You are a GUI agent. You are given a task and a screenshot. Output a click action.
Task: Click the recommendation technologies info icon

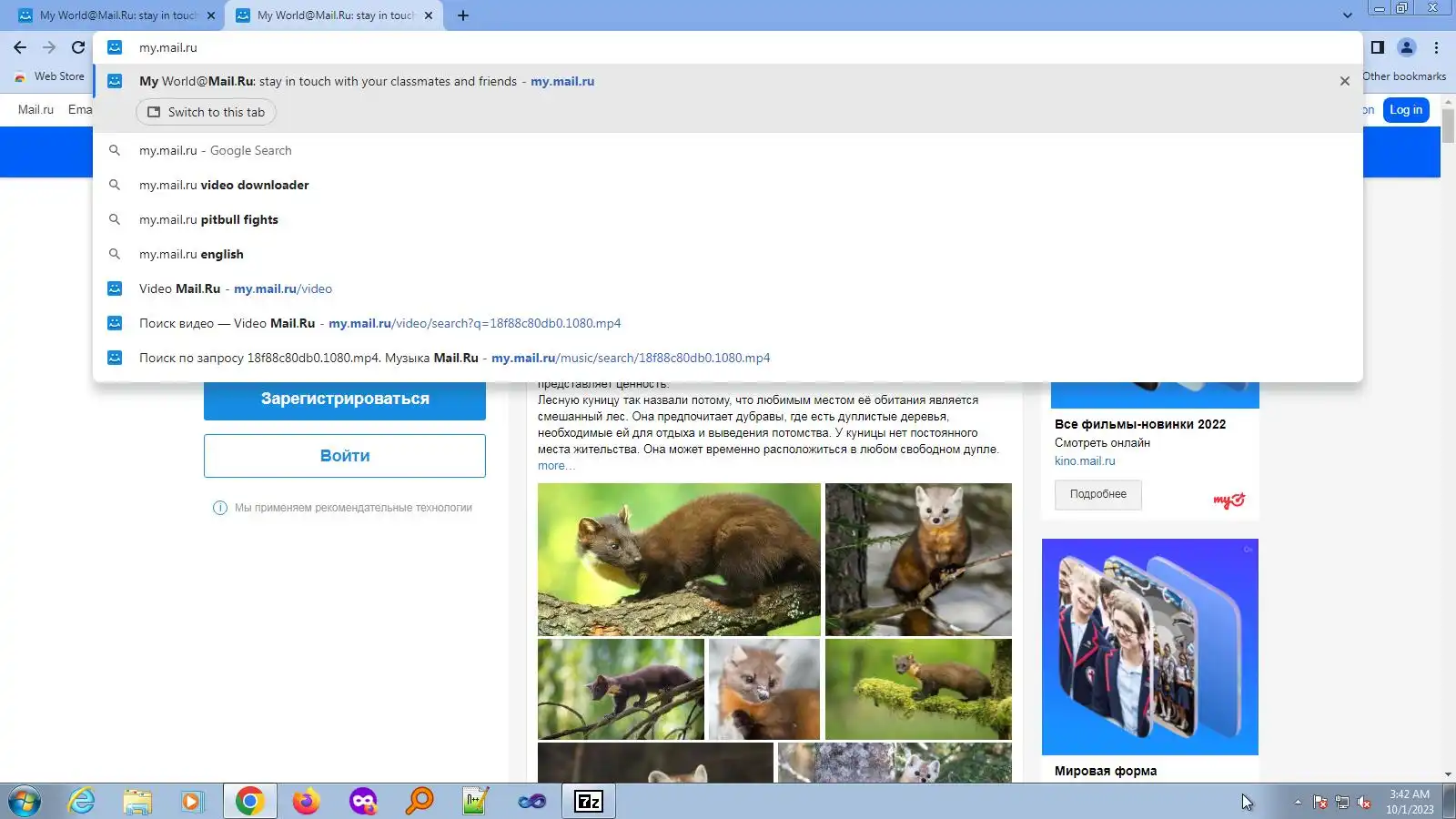point(219,508)
